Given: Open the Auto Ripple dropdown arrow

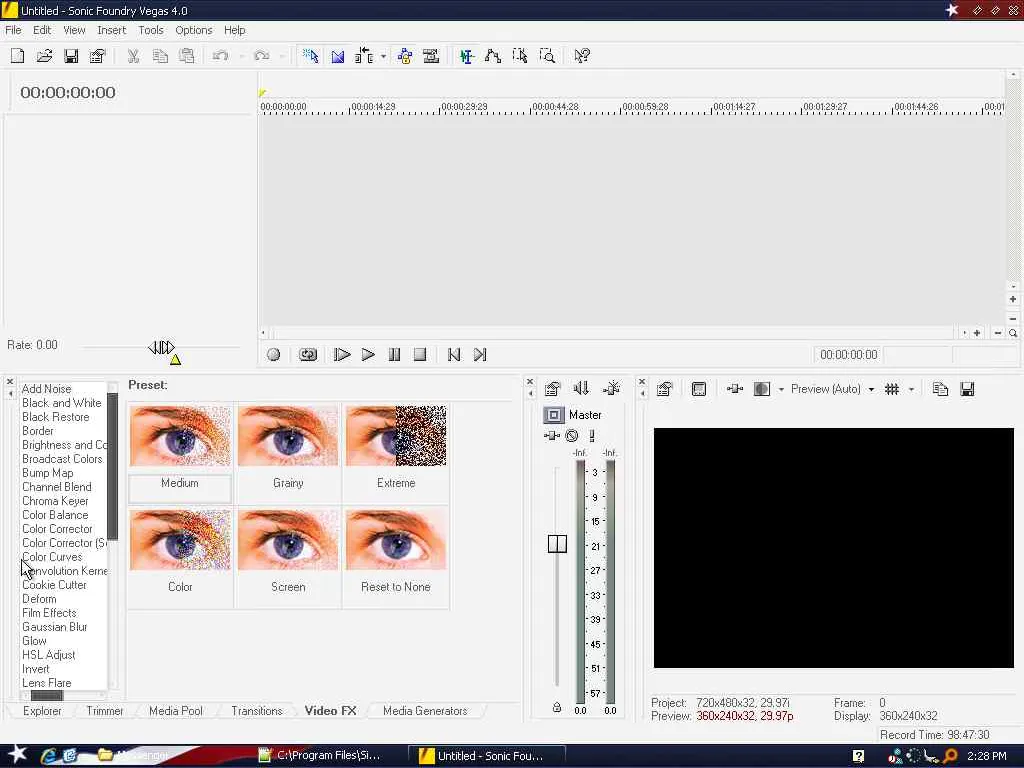Looking at the screenshot, I should (x=383, y=57).
